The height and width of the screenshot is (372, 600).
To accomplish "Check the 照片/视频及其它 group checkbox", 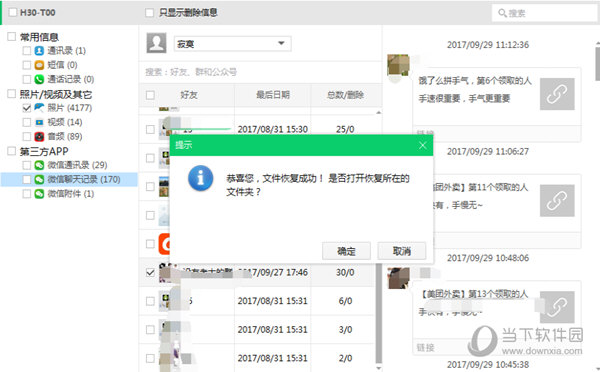I will pyautogui.click(x=11, y=94).
